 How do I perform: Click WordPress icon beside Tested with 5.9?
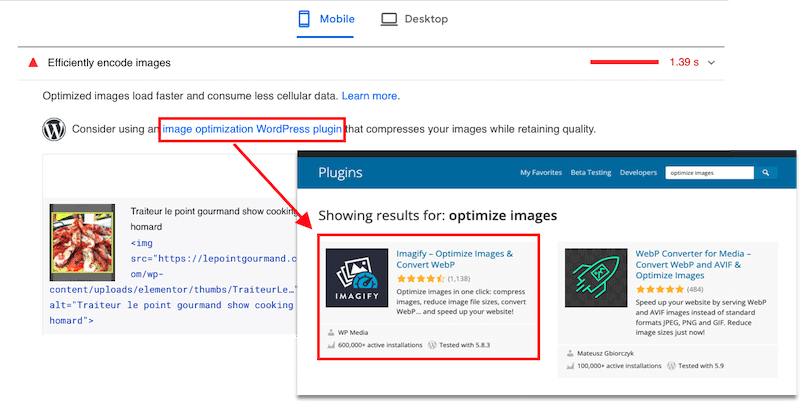pyautogui.click(x=672, y=366)
